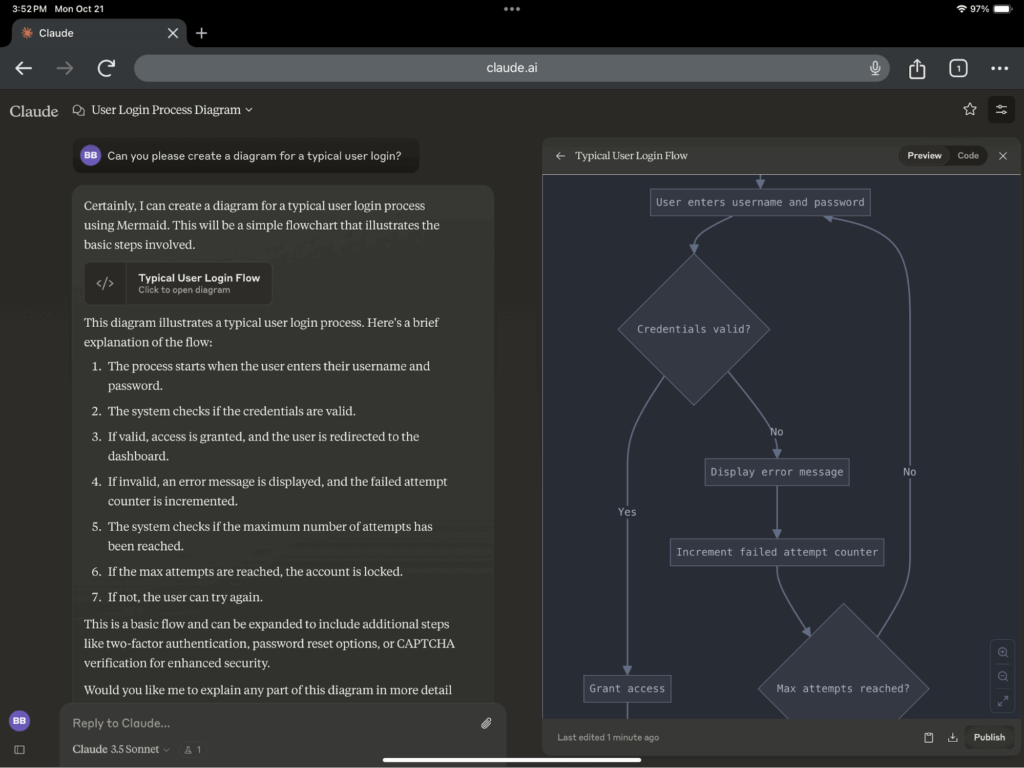This screenshot has height=768, width=1024.
Task: Open browser more options ellipsis menu
Action: click(x=999, y=68)
